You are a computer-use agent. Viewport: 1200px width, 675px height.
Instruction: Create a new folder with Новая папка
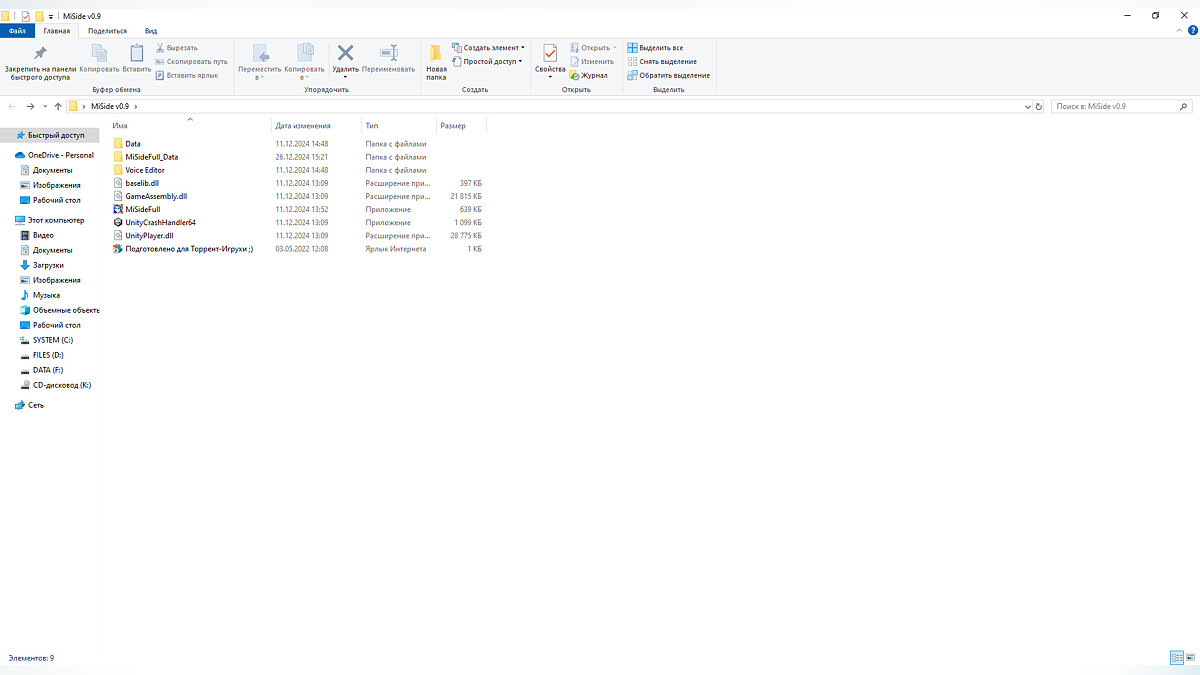point(436,60)
